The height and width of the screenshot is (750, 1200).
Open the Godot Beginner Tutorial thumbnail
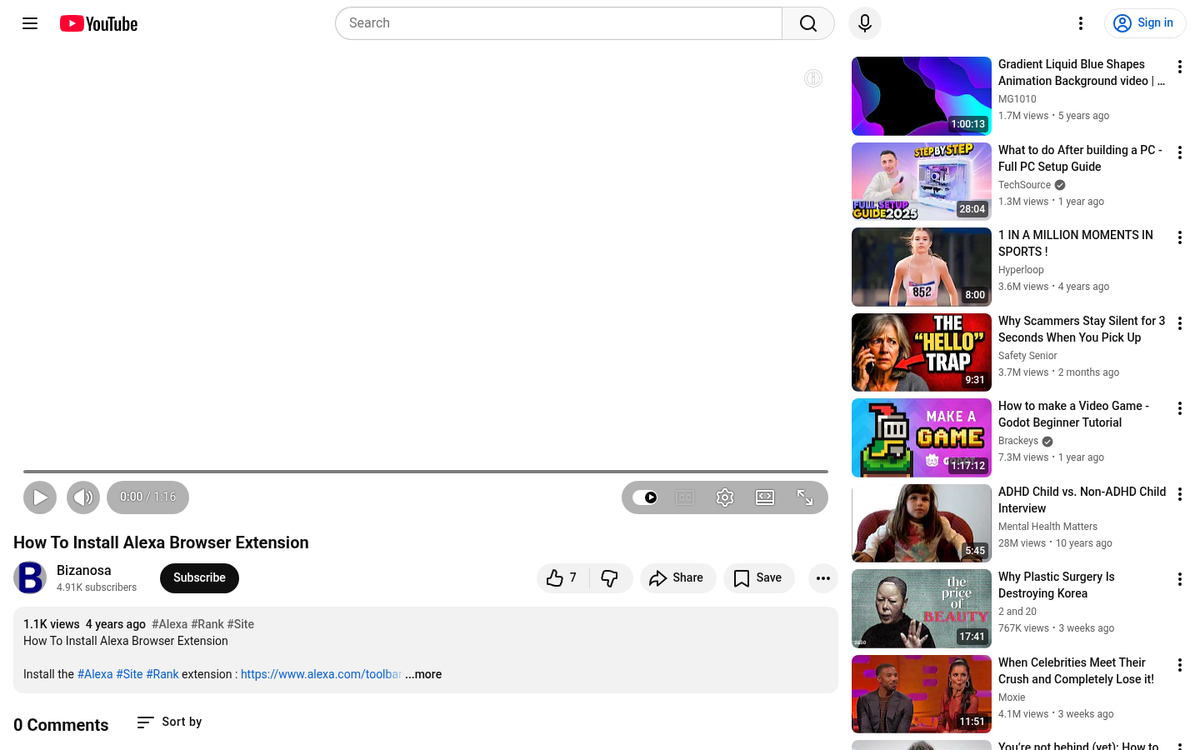click(920, 437)
